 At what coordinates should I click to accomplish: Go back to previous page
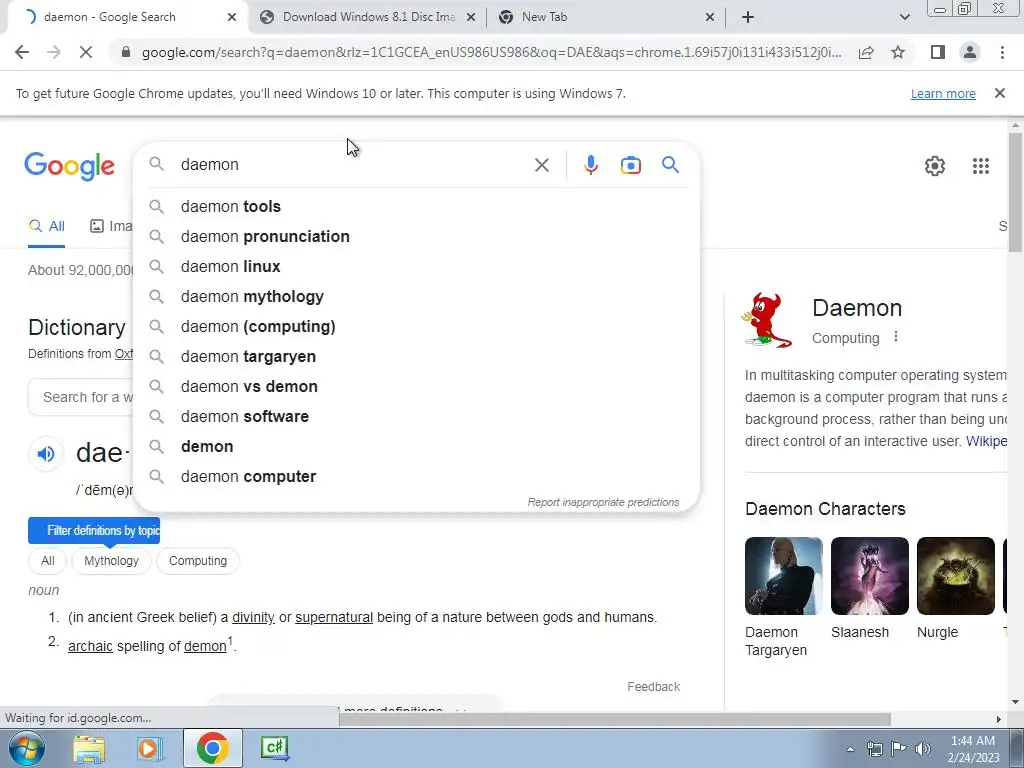click(22, 52)
